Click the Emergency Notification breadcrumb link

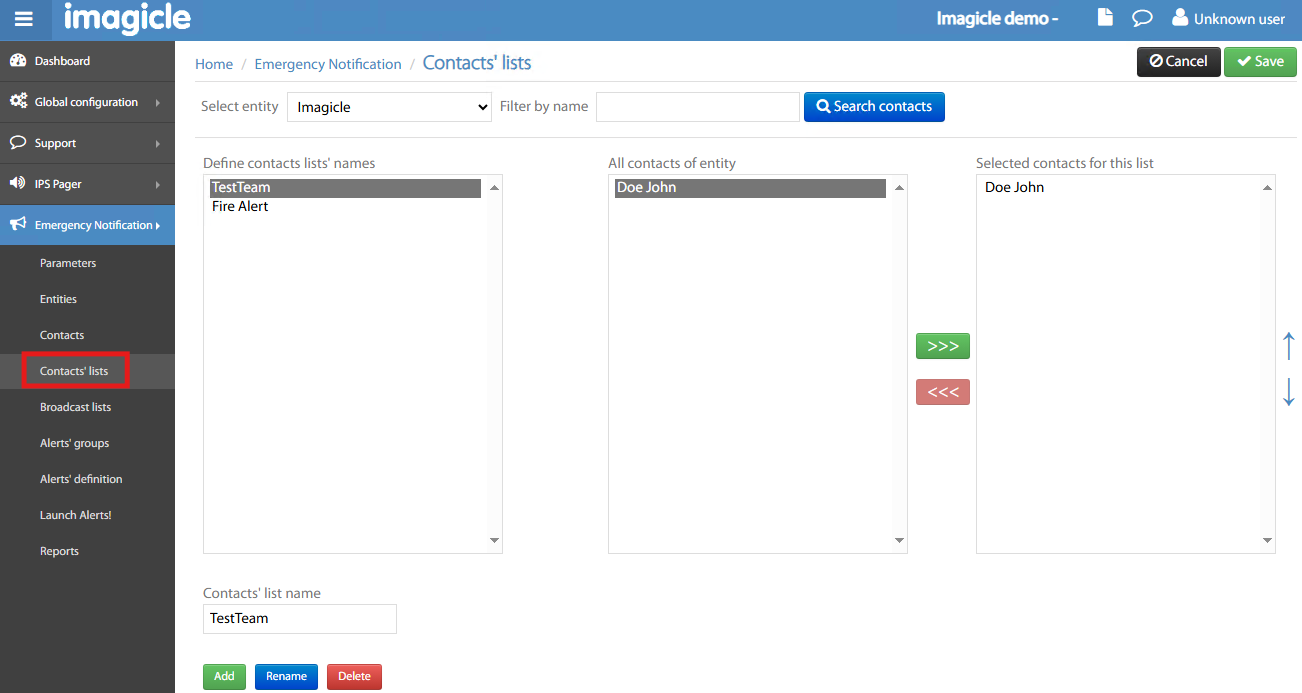coord(328,64)
